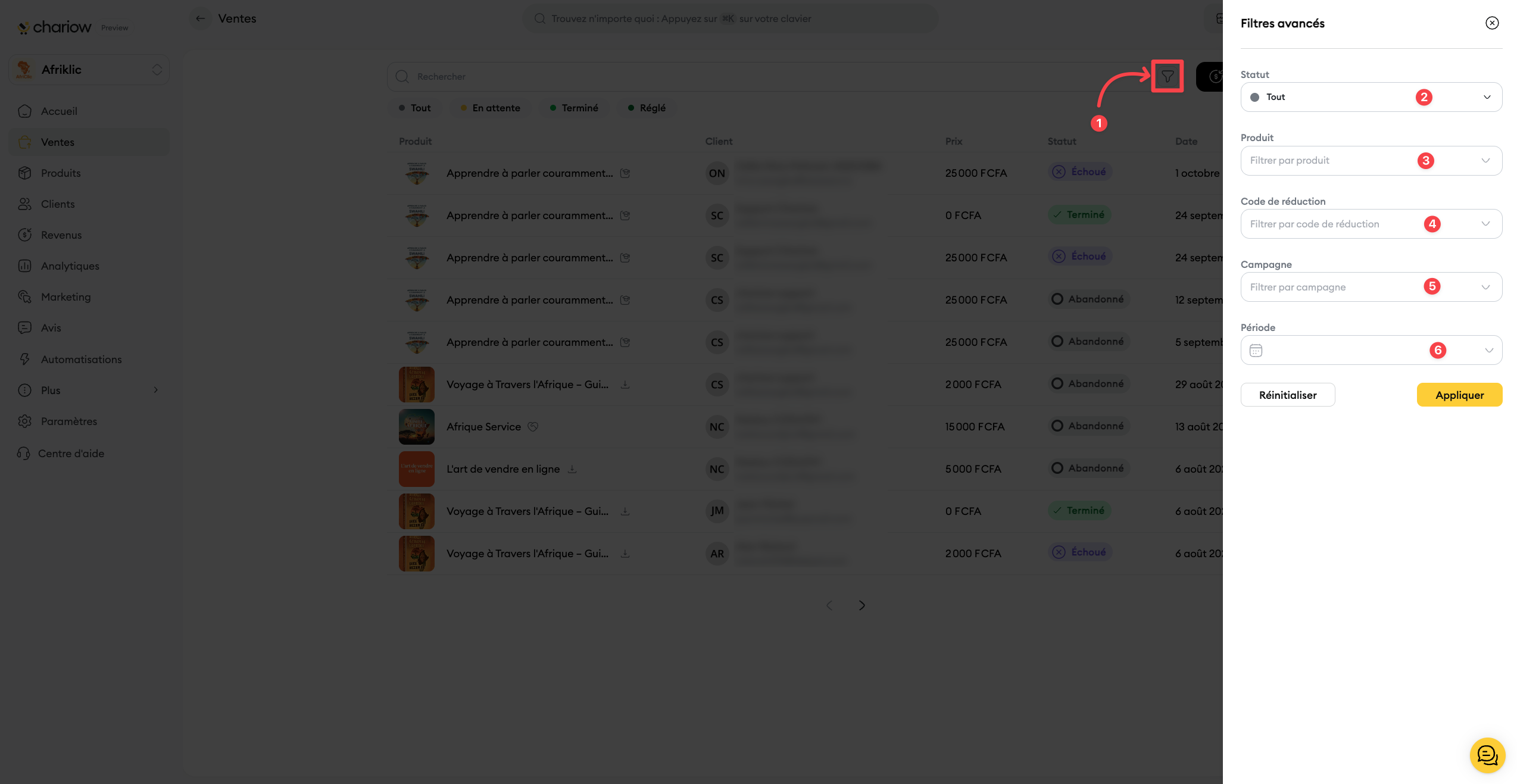Close the Filtres avancés panel

click(1491, 23)
